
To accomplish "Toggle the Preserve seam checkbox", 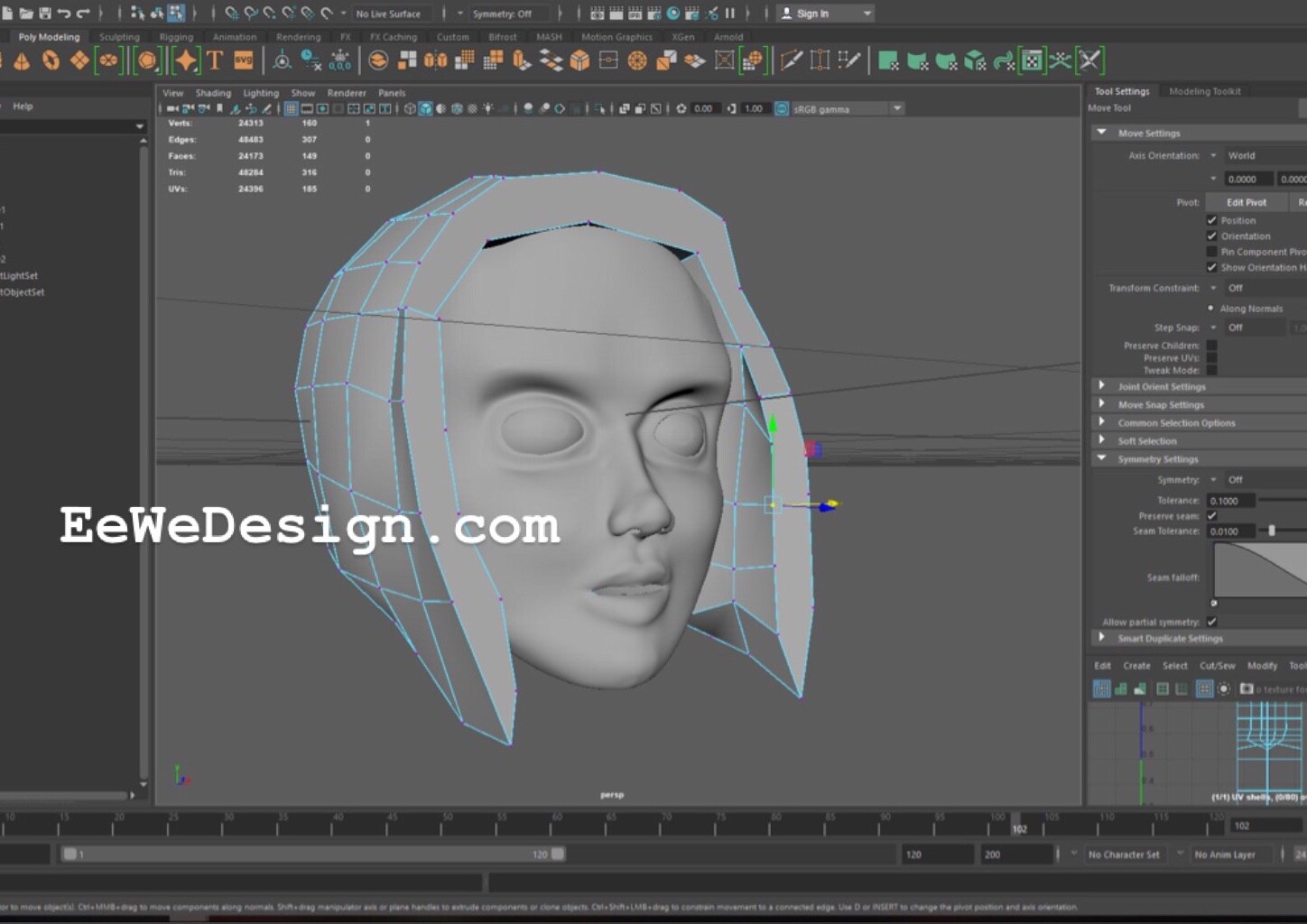I will pyautogui.click(x=1212, y=515).
